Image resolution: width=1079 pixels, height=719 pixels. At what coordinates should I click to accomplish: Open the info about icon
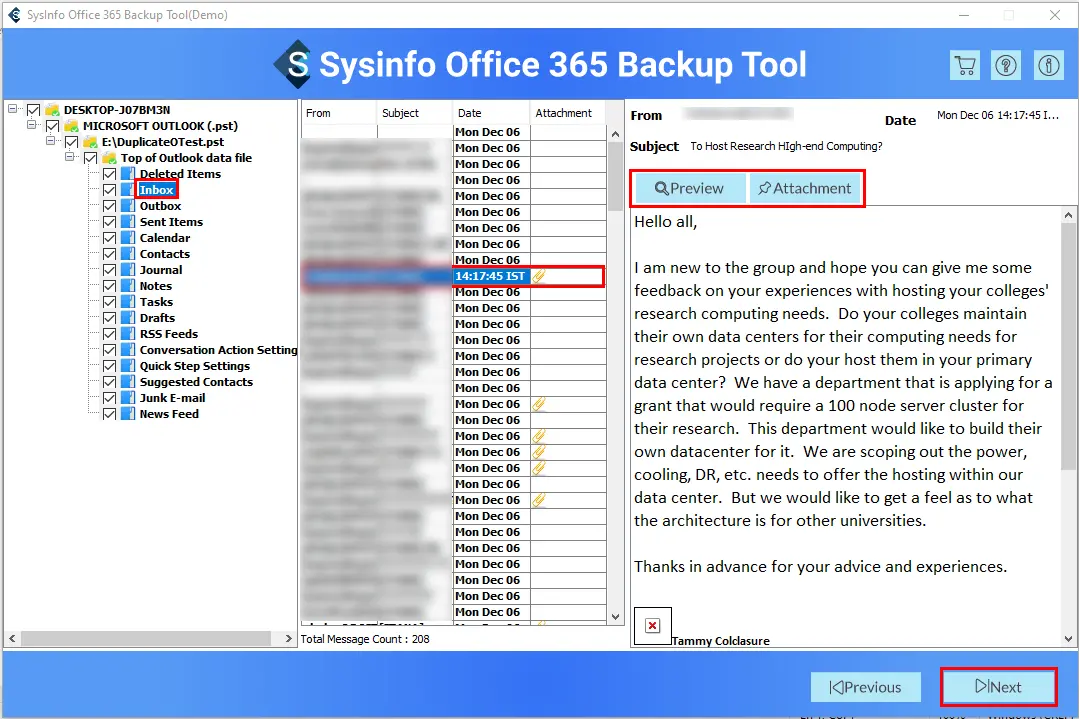click(1049, 66)
